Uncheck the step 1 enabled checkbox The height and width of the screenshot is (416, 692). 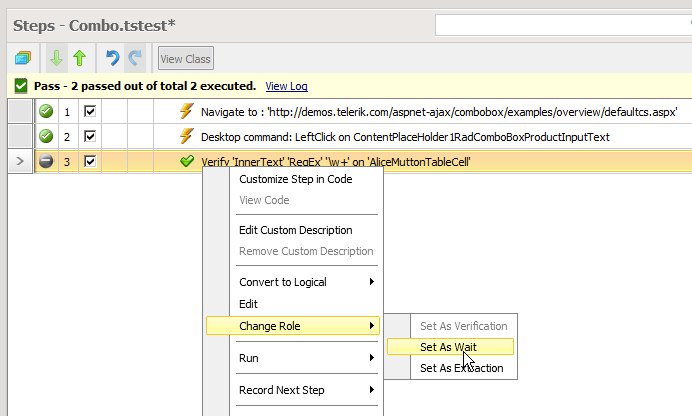pos(90,112)
